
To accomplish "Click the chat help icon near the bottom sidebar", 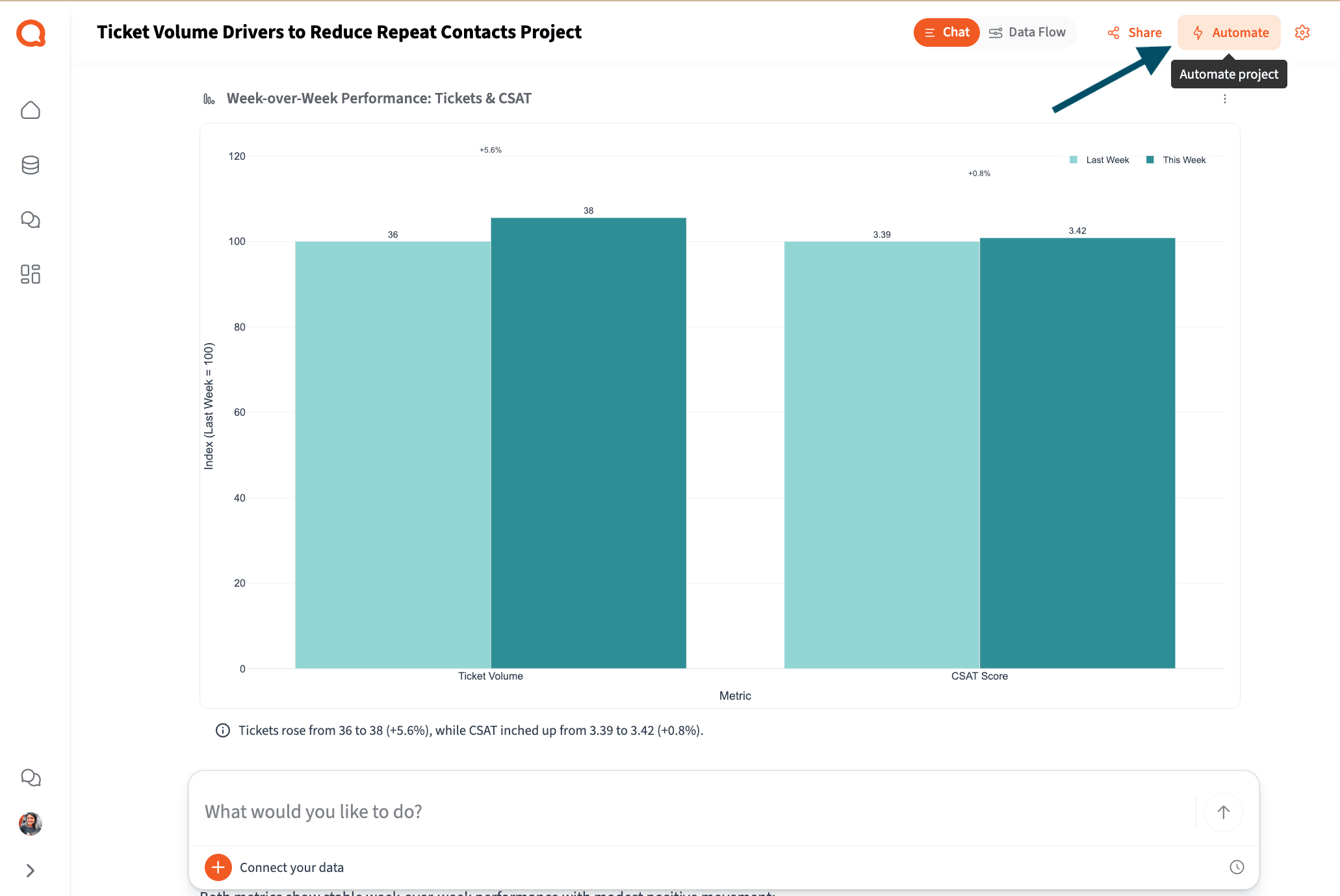I will [x=30, y=777].
